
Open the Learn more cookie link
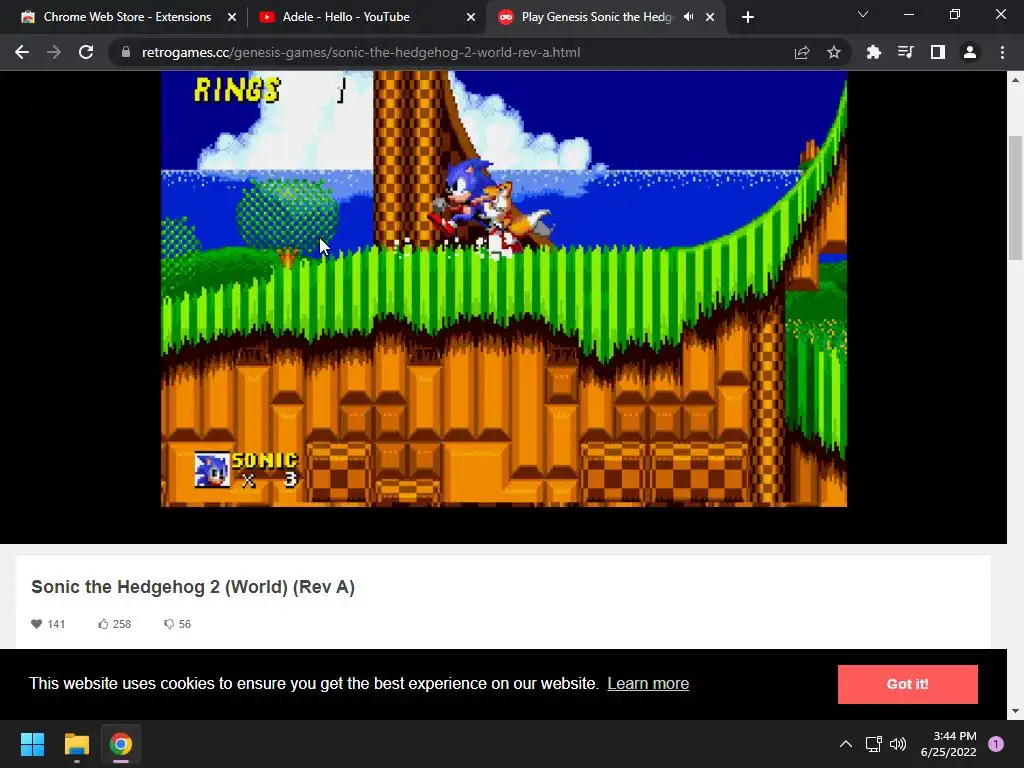648,683
